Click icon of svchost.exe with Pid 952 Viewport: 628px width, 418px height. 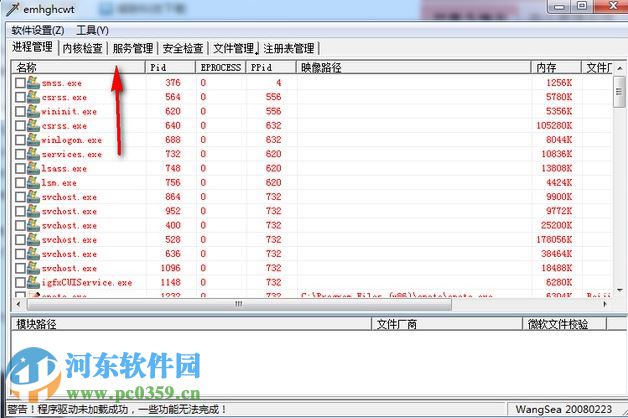33,211
